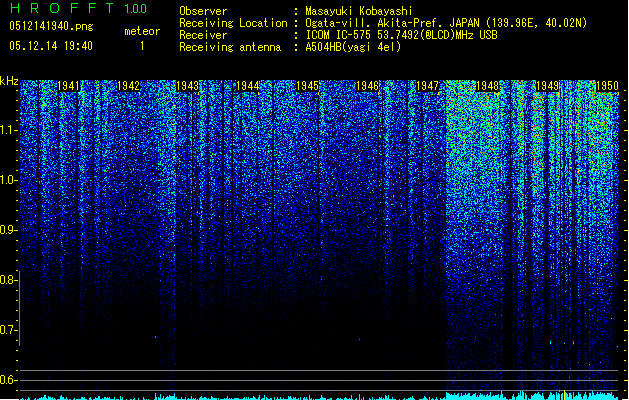This screenshot has height=400, width=629.
Task: Click the ICOM IC-575 receiver text
Action: pyautogui.click(x=401, y=35)
